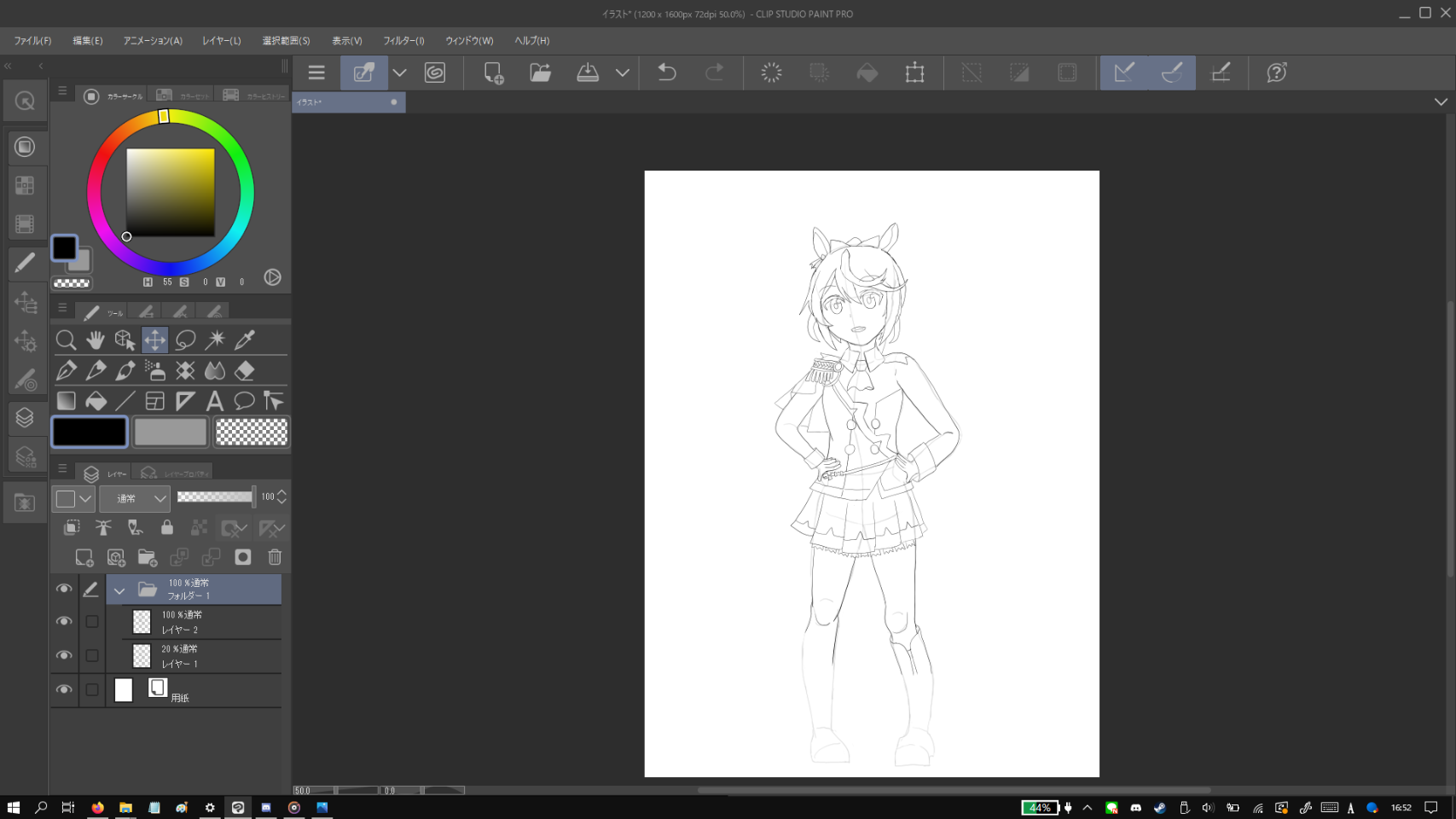1456x819 pixels.
Task: Click the black main color swatch
Action: [x=90, y=432]
